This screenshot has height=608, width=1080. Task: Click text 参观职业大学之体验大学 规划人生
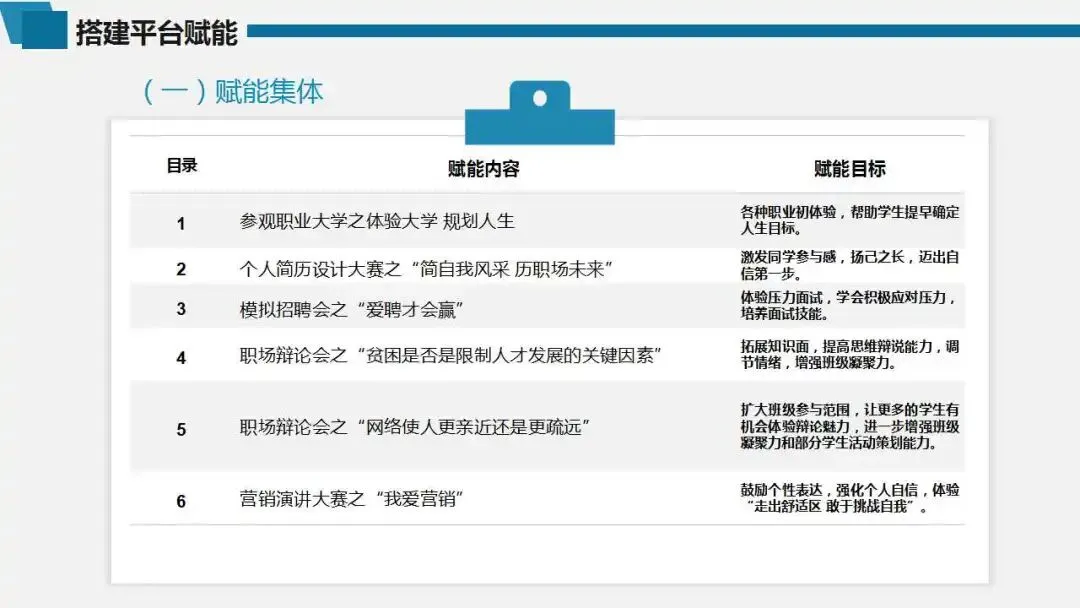coord(377,221)
